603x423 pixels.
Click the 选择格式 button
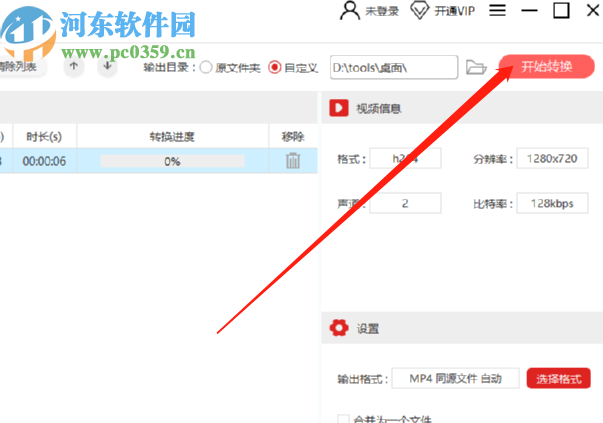tap(558, 378)
